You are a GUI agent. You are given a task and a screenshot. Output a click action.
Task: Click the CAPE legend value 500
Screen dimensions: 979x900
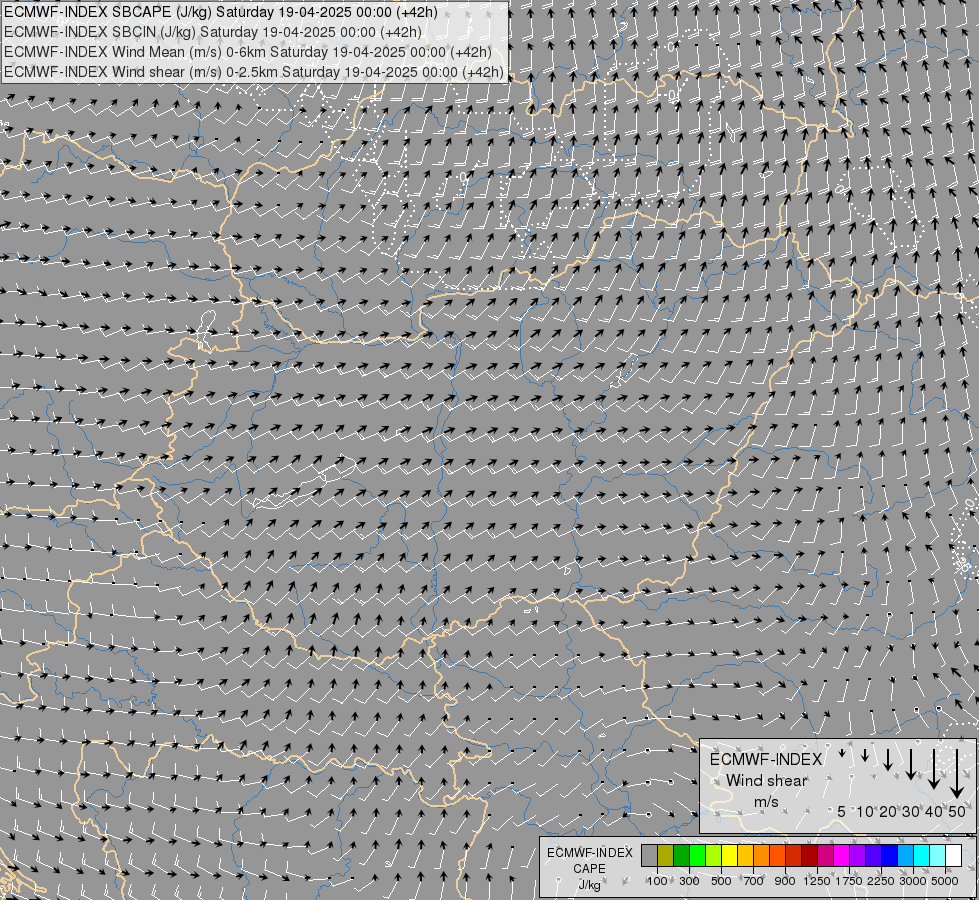[721, 881]
